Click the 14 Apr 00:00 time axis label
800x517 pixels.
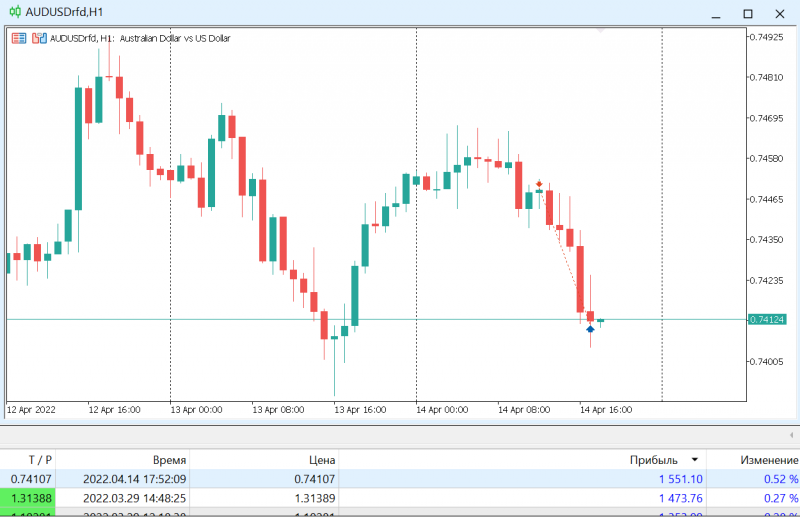442,409
